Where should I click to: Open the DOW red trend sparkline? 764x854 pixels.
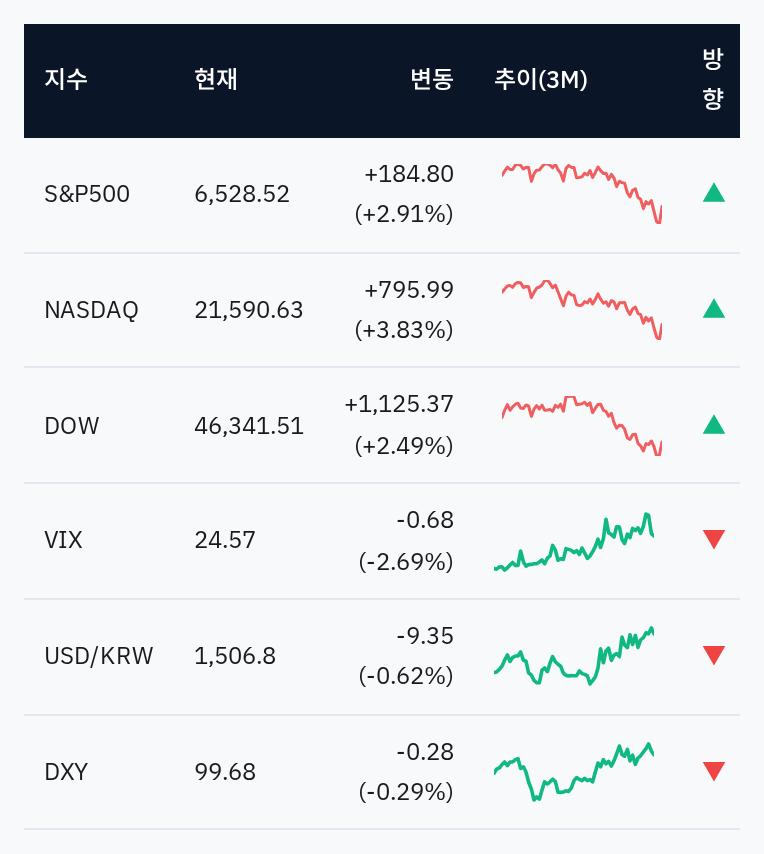tap(582, 426)
